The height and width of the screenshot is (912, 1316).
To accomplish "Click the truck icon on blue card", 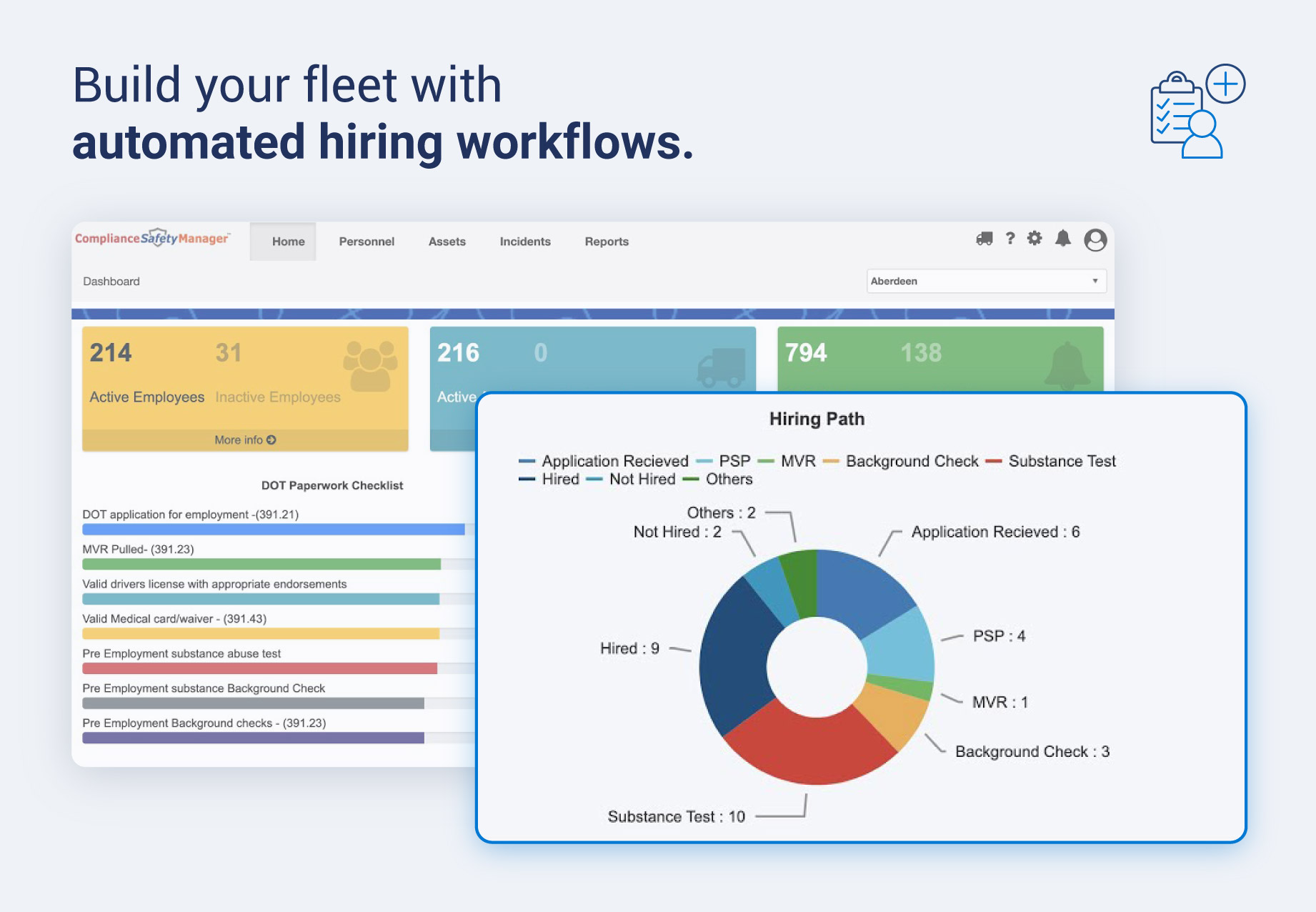I will tap(721, 368).
